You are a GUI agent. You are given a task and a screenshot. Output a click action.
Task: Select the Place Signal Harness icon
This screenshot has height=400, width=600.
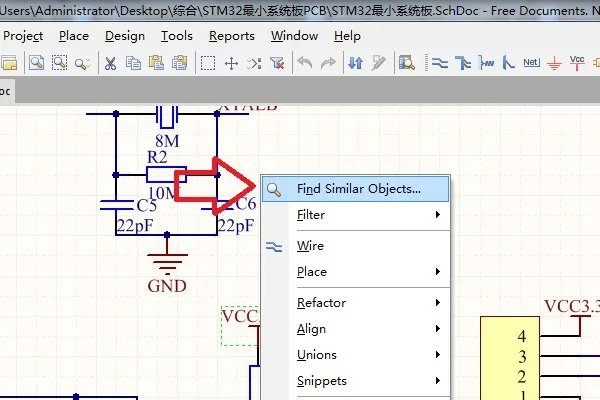tap(486, 63)
